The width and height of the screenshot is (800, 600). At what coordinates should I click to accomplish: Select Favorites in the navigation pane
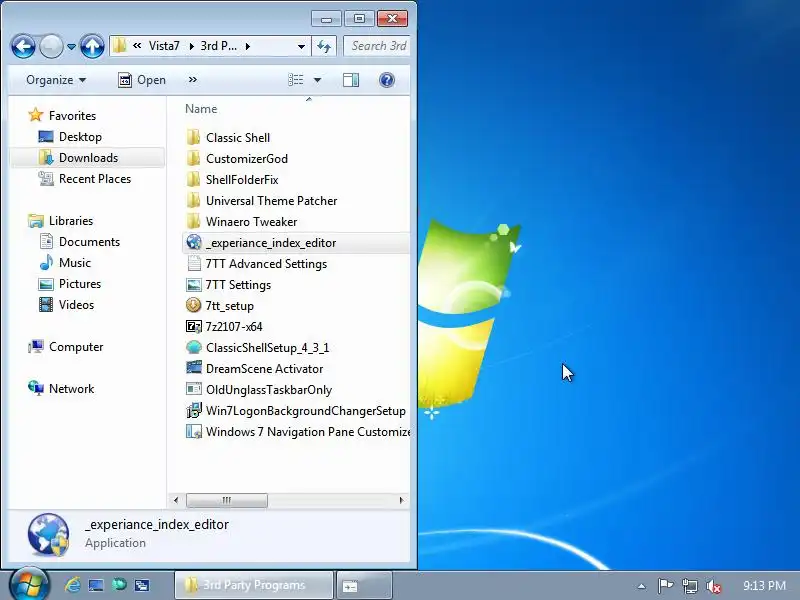pyautogui.click(x=72, y=116)
